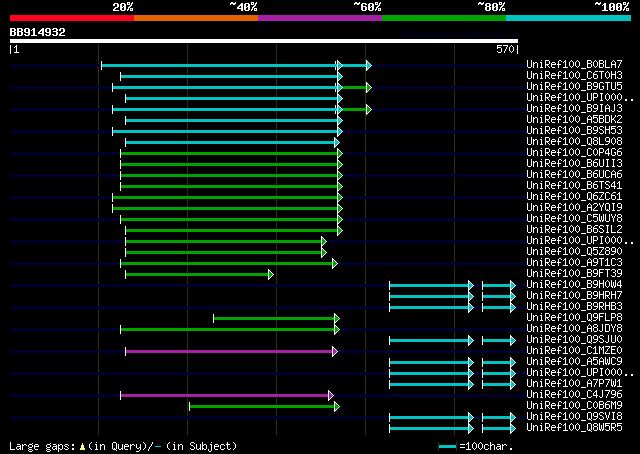This screenshot has width=640, height=454.
Task: Open hit UniRef100_Q9SJU0
Action: pyautogui.click(x=574, y=340)
